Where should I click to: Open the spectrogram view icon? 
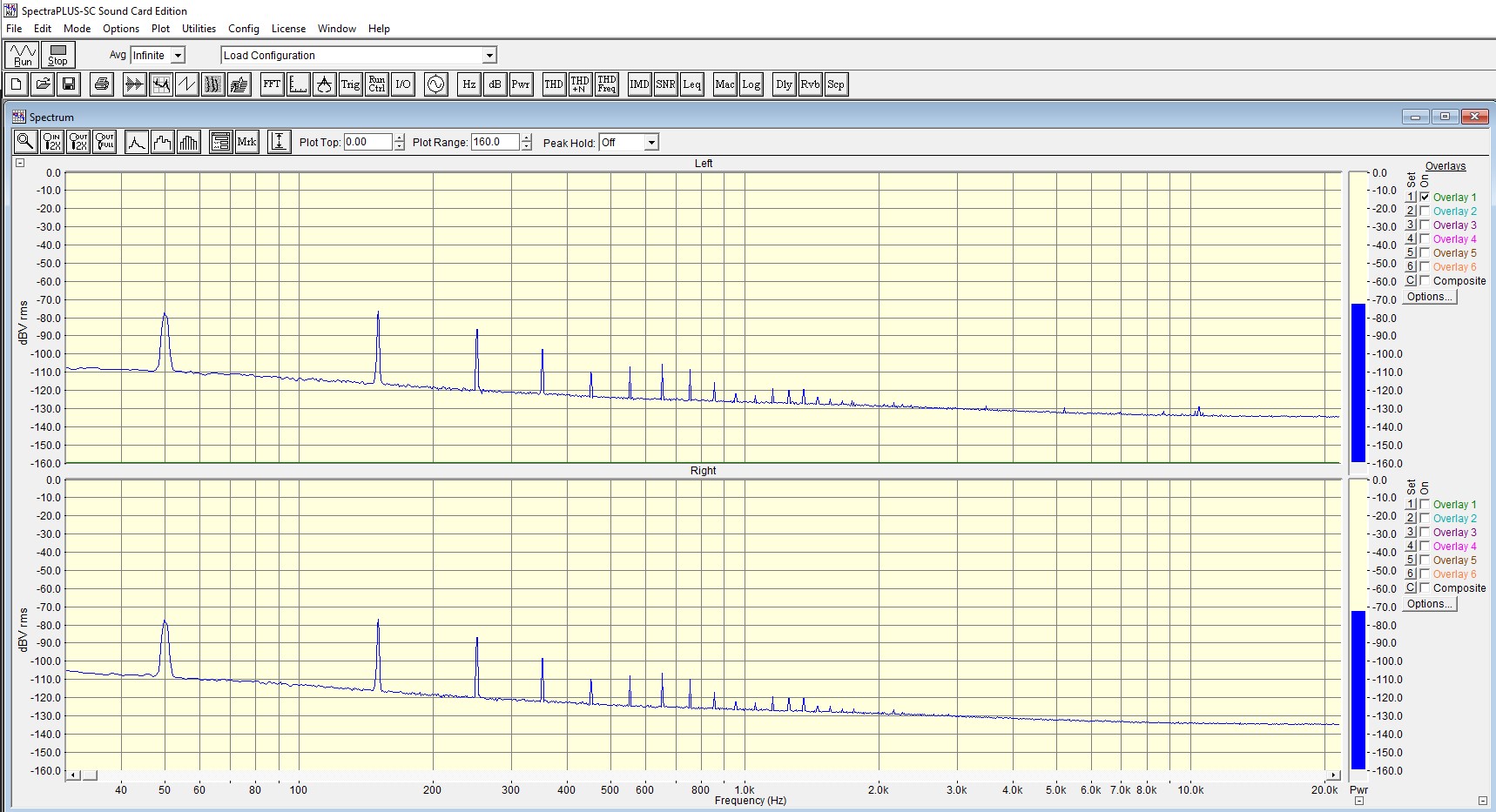coord(212,84)
